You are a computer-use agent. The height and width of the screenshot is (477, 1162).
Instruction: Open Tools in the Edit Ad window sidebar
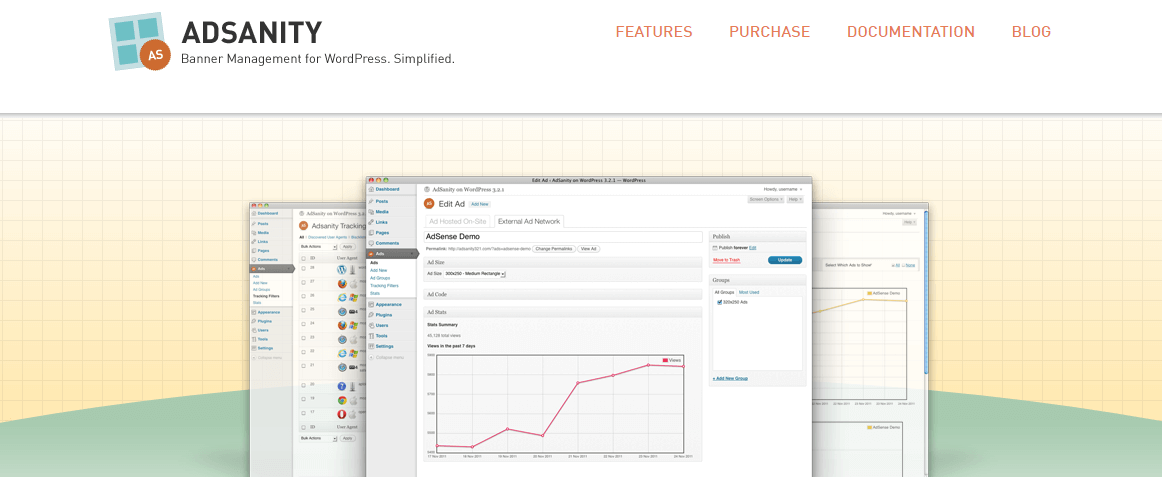(x=382, y=336)
